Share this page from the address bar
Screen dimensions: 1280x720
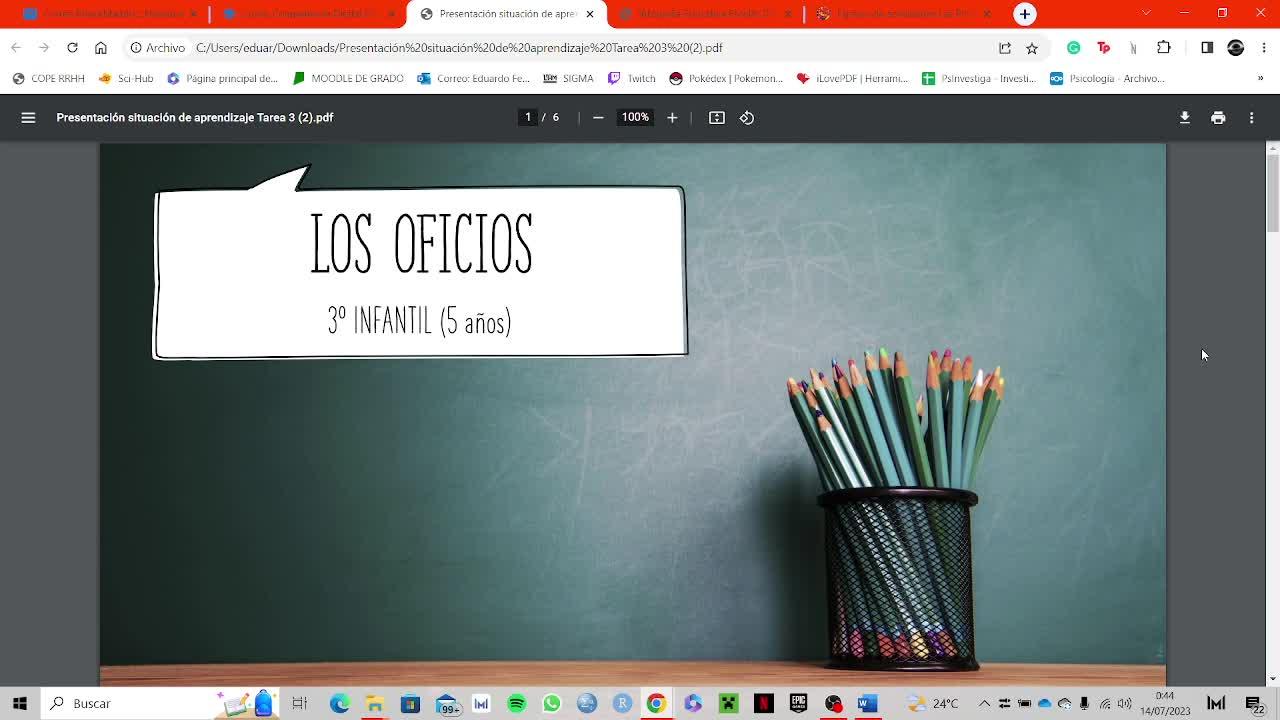pyautogui.click(x=1005, y=48)
